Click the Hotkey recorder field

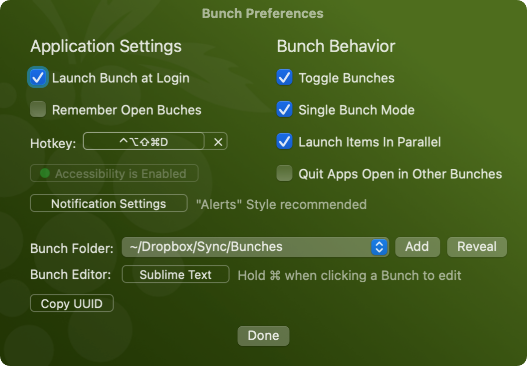pyautogui.click(x=144, y=141)
